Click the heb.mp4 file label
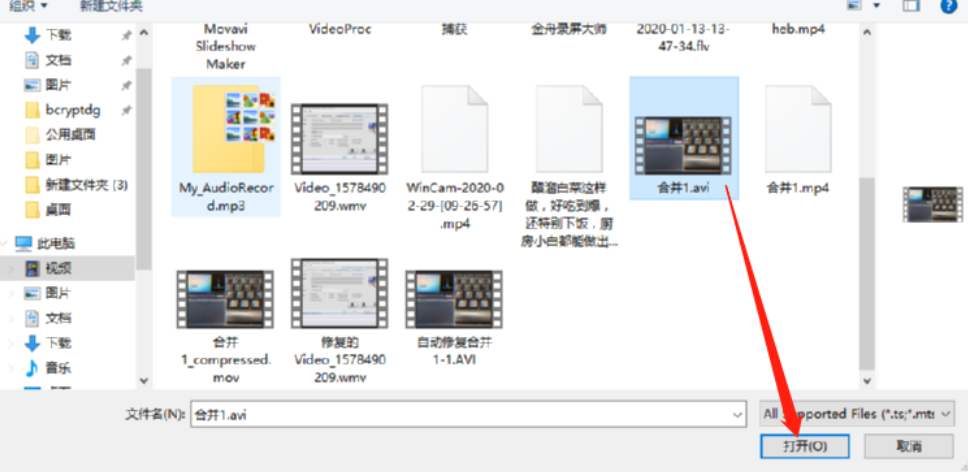The width and height of the screenshot is (968, 472). click(798, 29)
